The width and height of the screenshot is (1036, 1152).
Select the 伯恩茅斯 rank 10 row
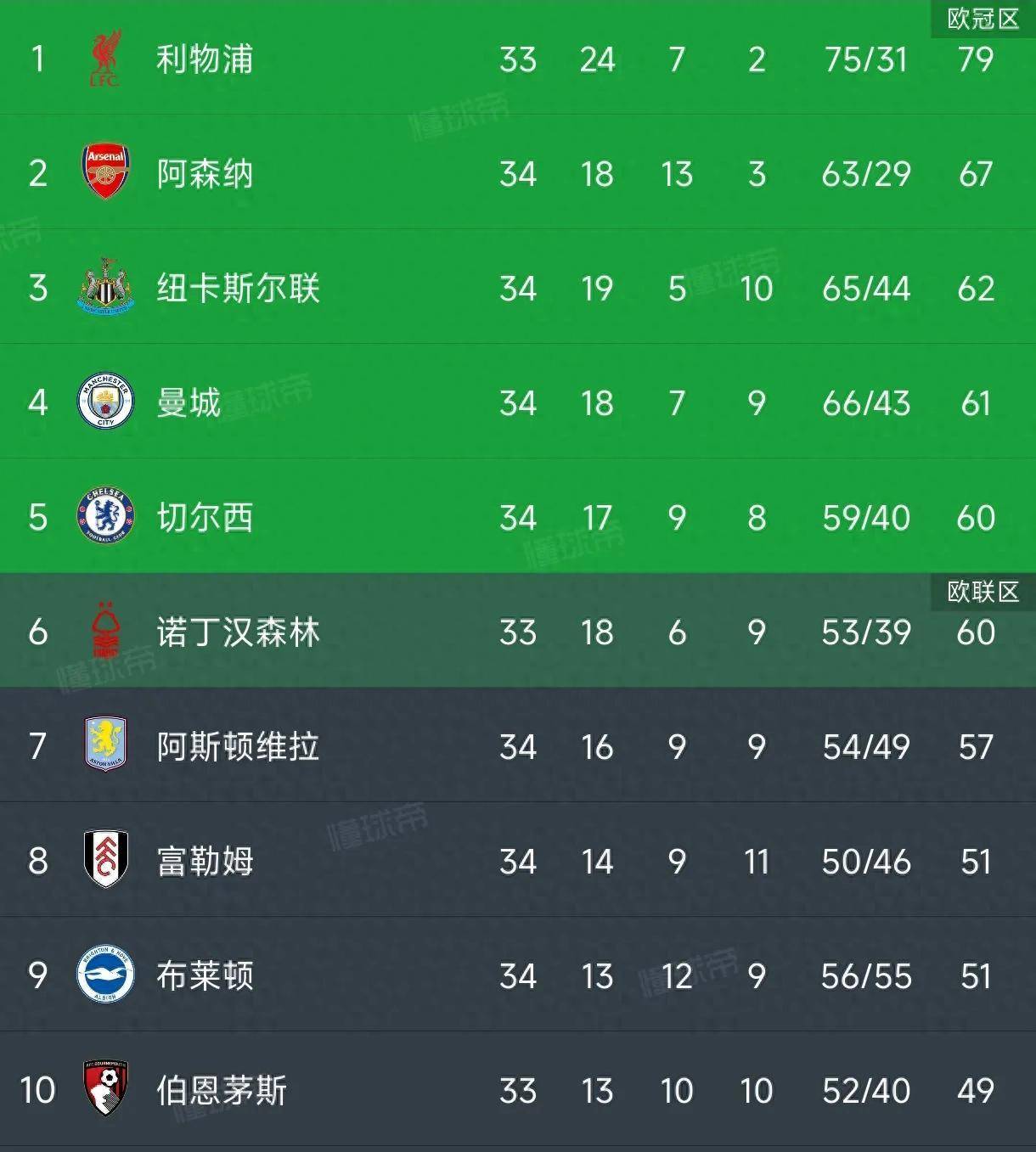click(x=518, y=1089)
